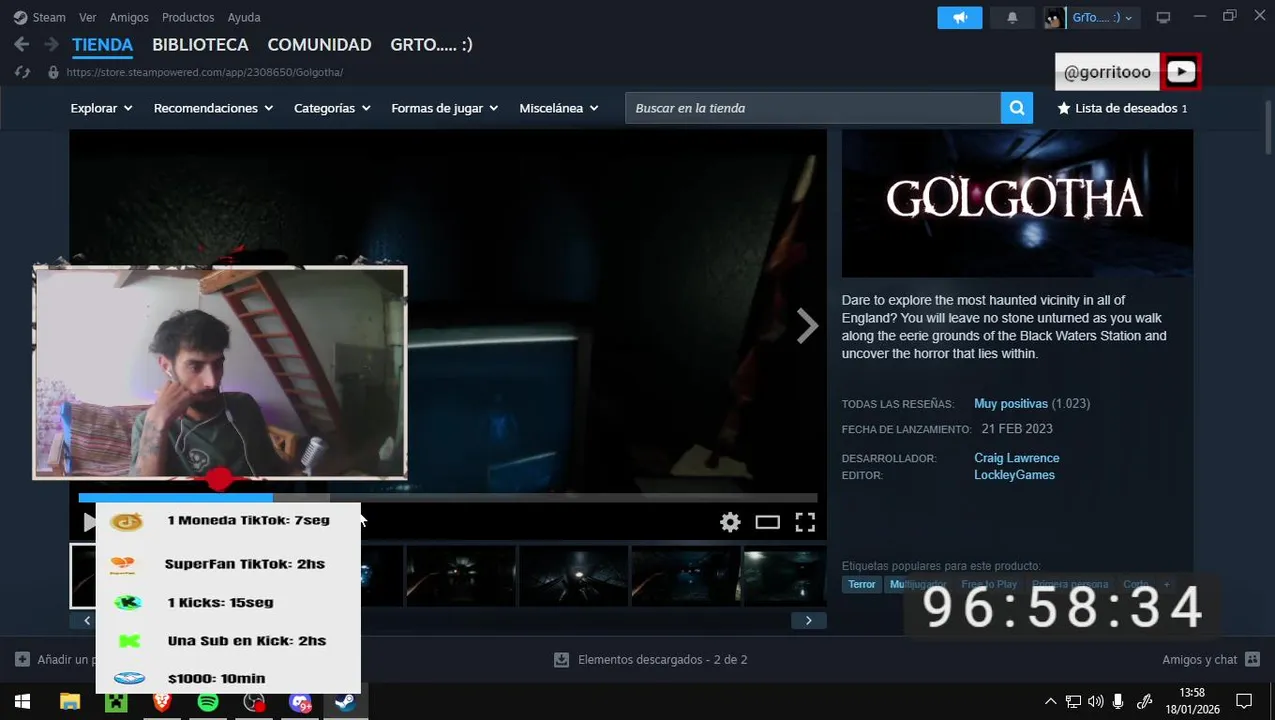This screenshot has width=1275, height=720.
Task: Click the trailer progress bar
Action: pos(448,497)
